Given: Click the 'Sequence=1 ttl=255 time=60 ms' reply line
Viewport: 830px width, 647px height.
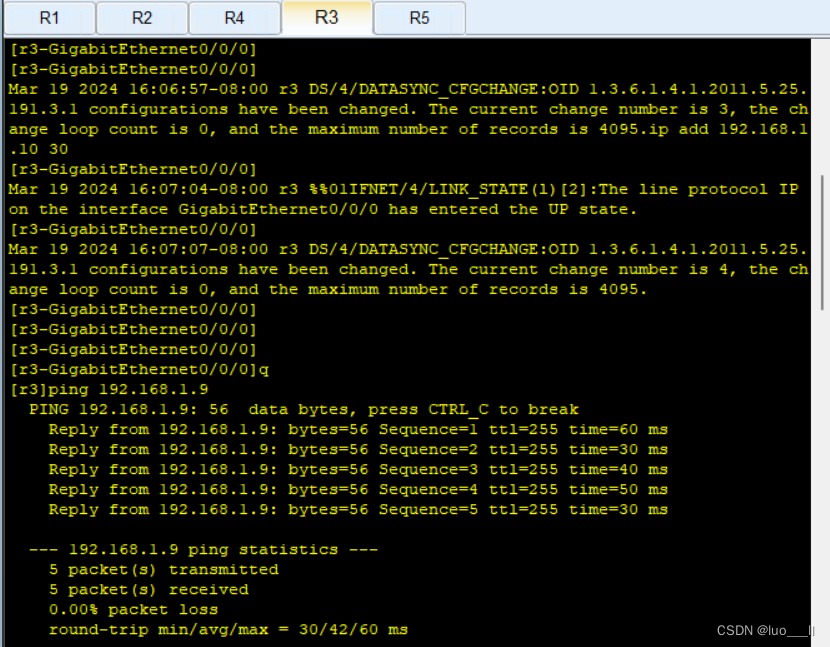Looking at the screenshot, I should click(358, 429).
